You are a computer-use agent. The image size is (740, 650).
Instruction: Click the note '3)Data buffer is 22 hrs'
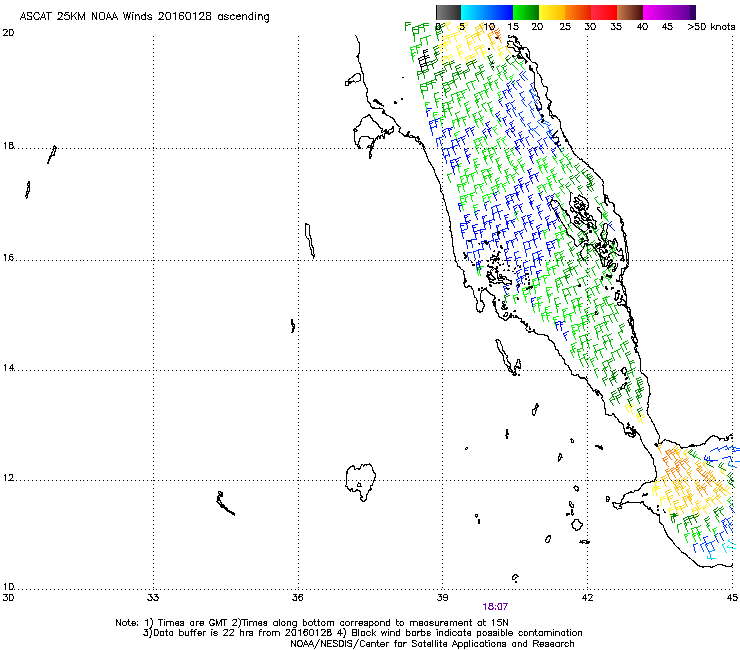point(362,633)
